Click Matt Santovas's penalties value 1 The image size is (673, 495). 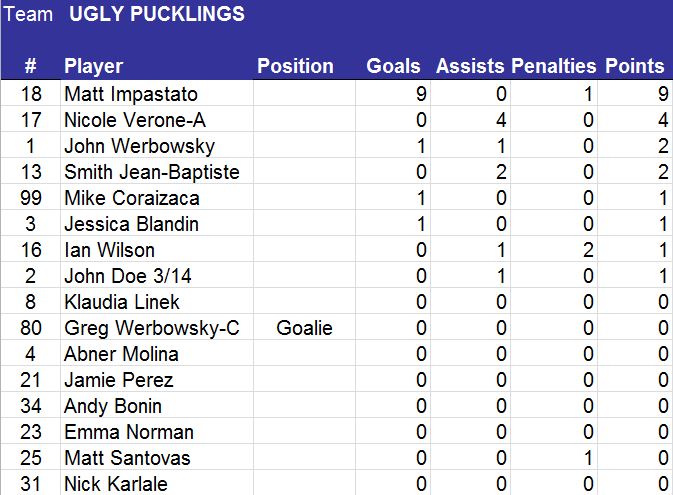(x=588, y=458)
